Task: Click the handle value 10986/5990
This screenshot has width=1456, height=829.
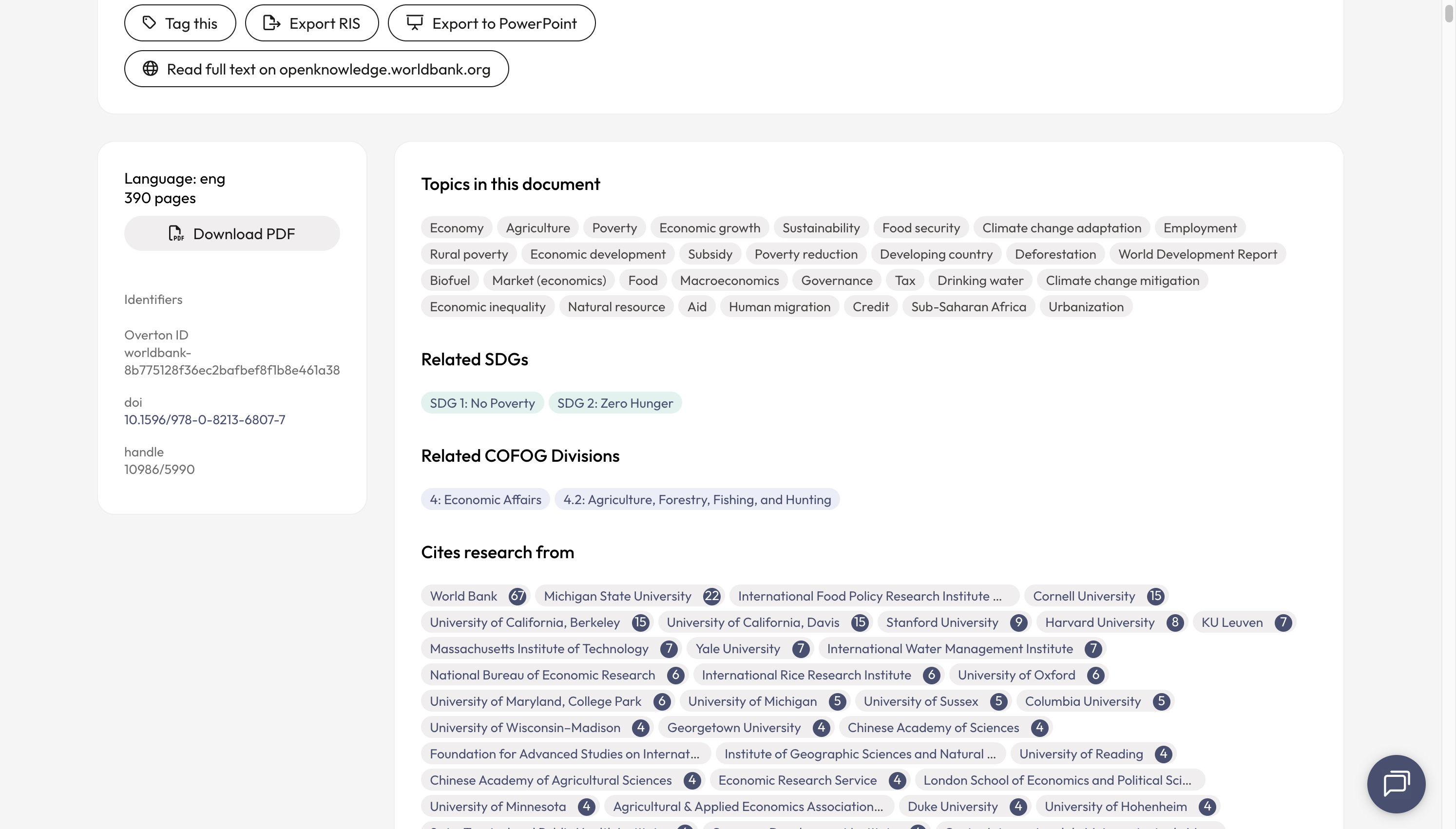Action: pos(159,469)
